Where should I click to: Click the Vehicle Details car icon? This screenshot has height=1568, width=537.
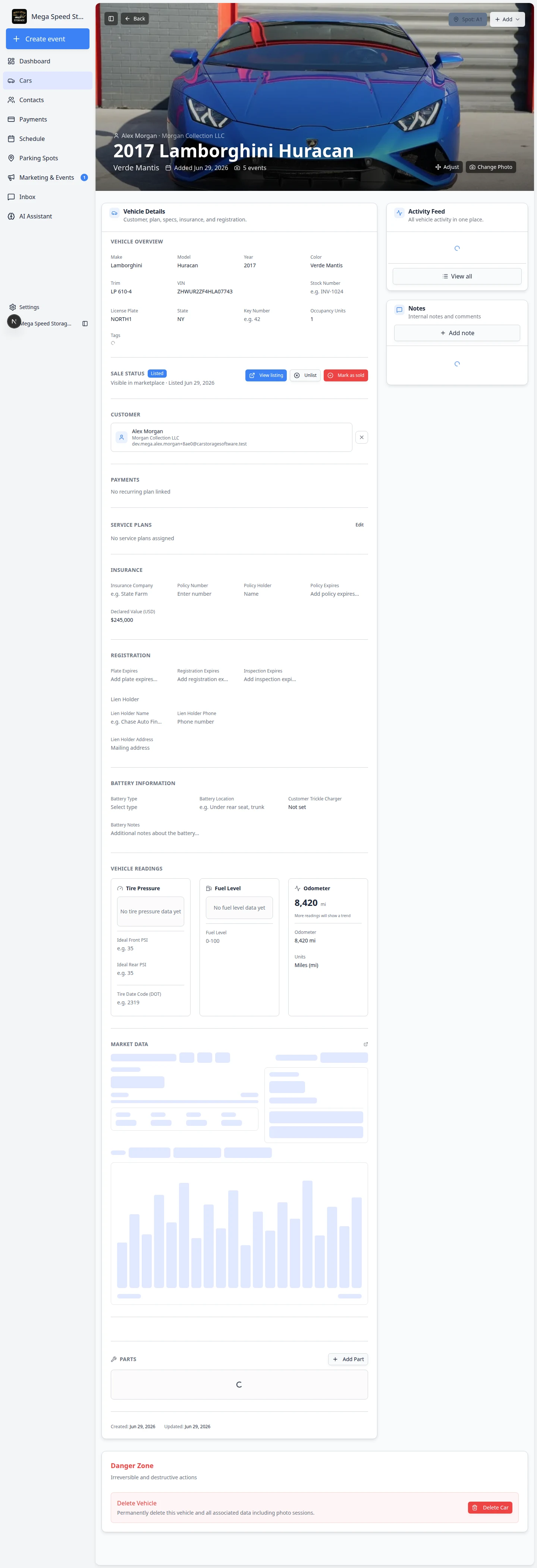pos(114,213)
